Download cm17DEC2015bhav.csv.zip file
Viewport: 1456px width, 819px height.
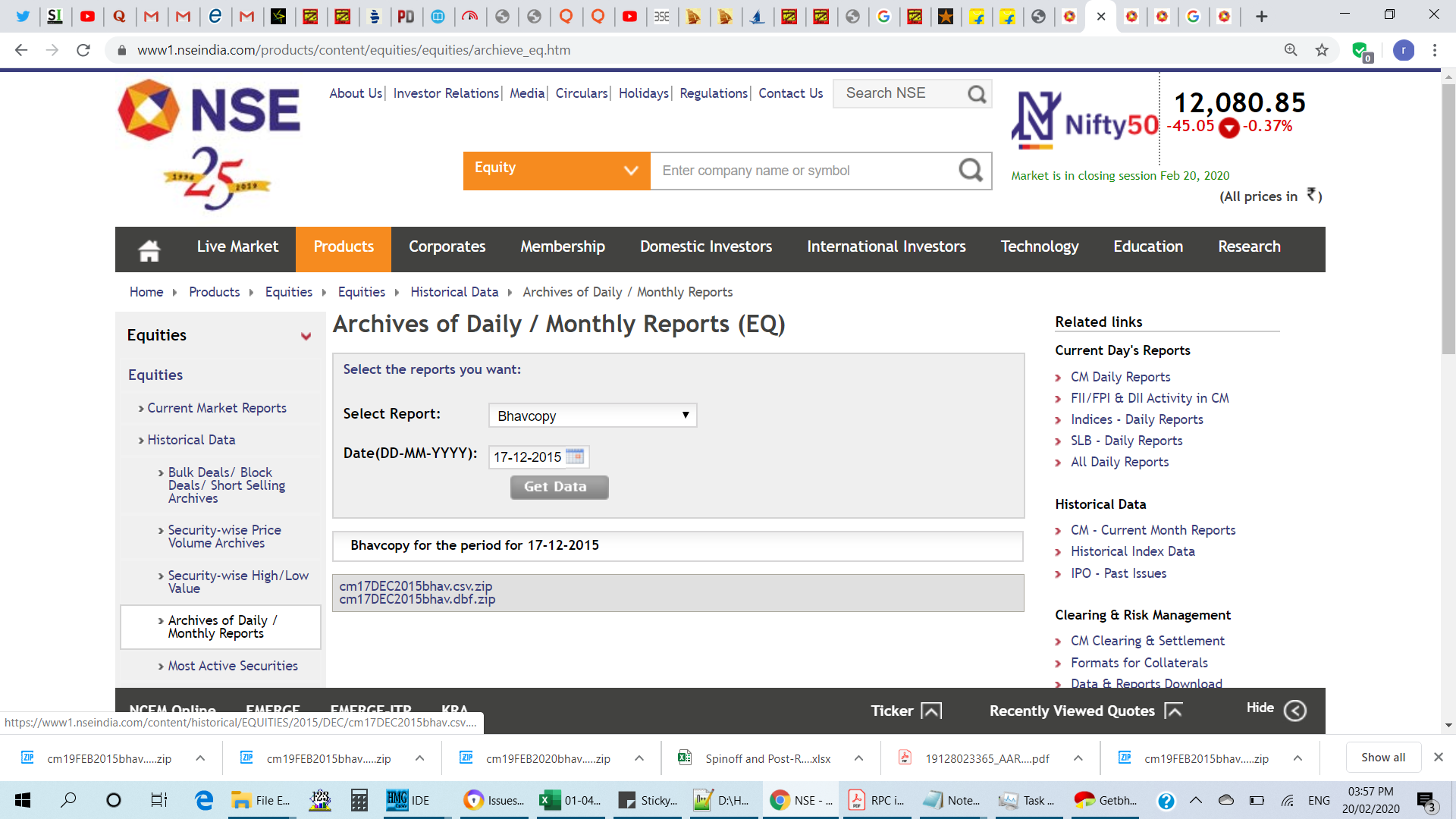click(x=416, y=586)
